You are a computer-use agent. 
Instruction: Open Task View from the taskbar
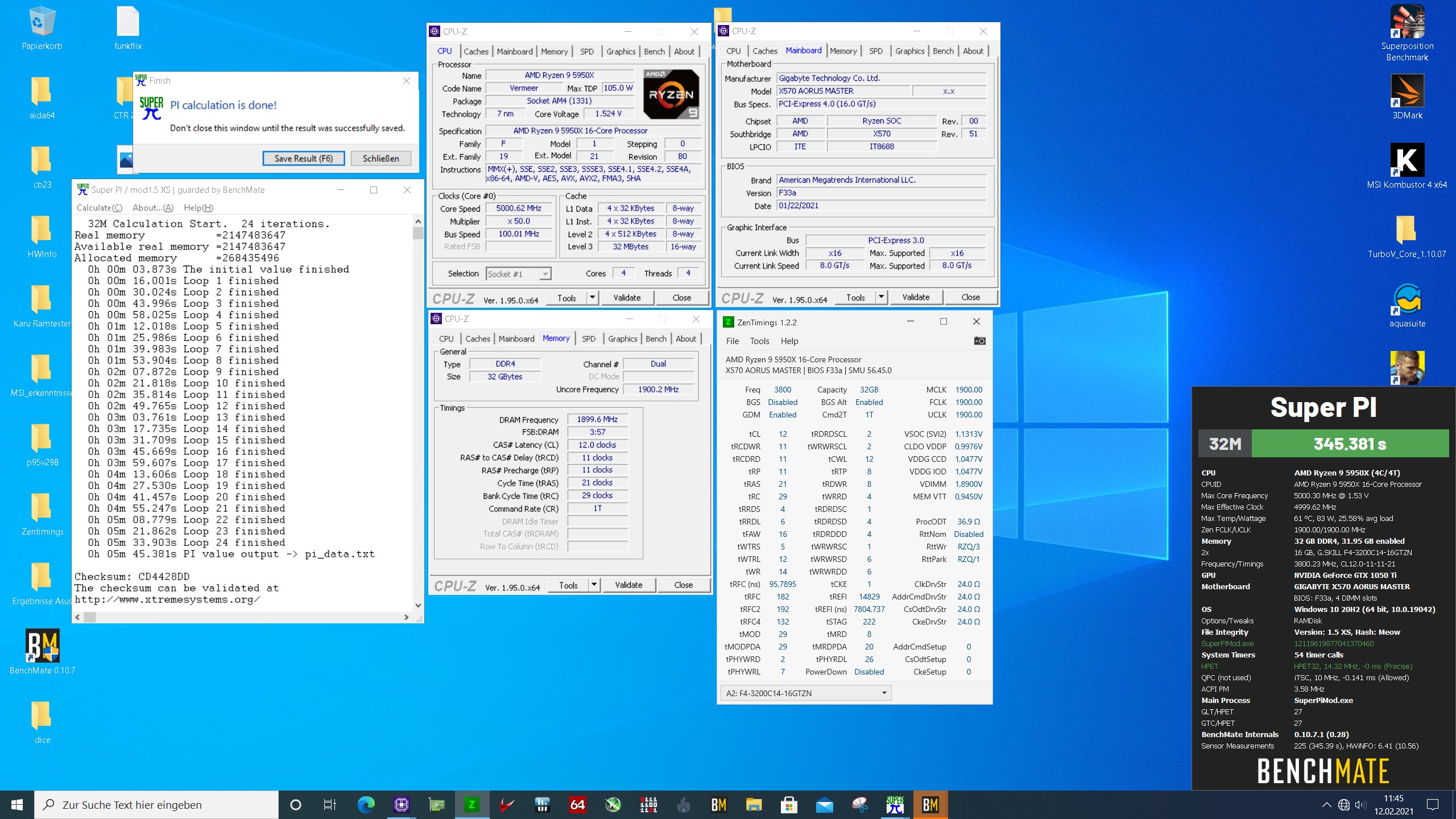tap(329, 805)
